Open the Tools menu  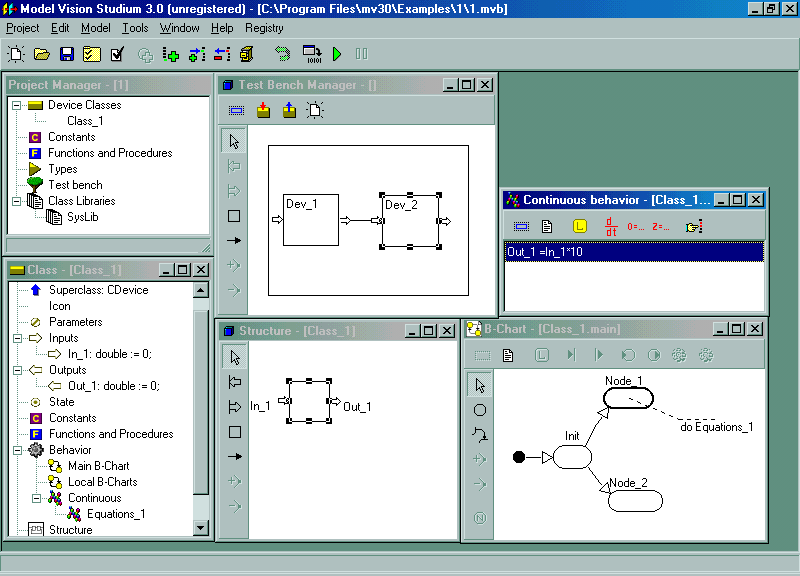pos(135,28)
